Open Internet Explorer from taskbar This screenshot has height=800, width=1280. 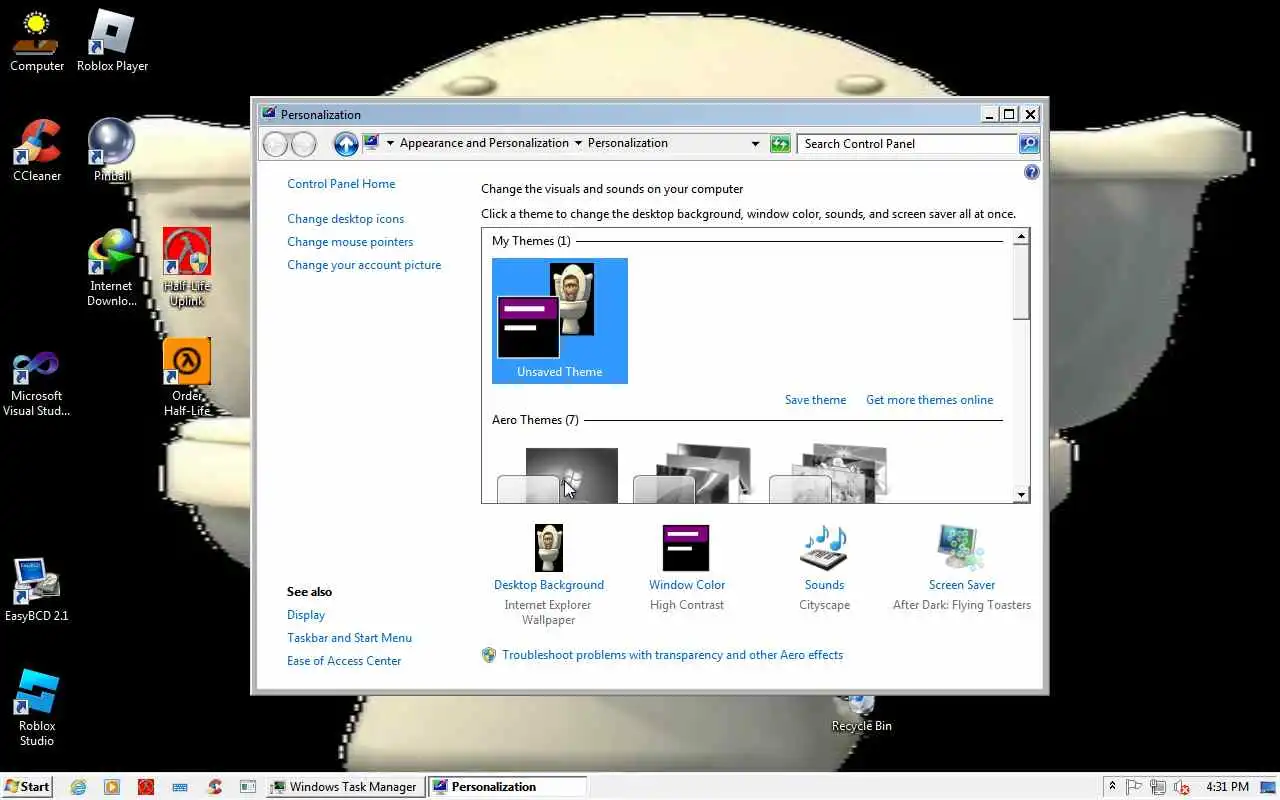pos(78,787)
